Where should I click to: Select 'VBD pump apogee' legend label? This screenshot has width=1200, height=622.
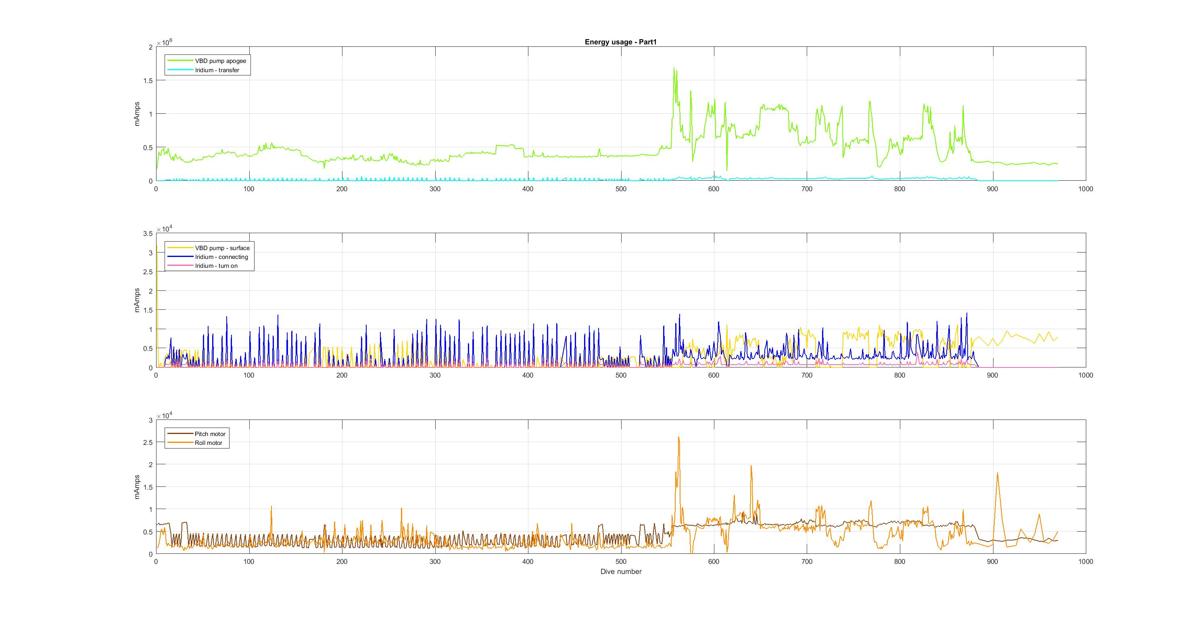point(221,61)
